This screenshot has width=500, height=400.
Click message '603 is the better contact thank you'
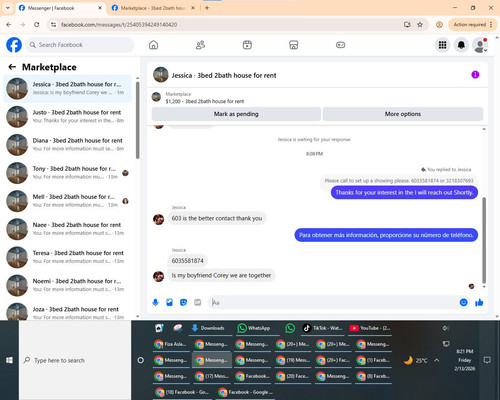click(x=217, y=218)
